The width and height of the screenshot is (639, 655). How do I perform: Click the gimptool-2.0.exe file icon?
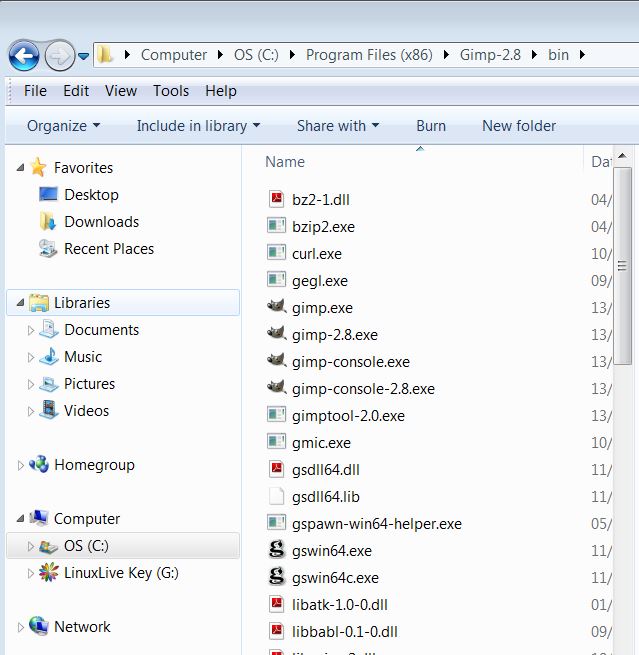pyautogui.click(x=276, y=414)
